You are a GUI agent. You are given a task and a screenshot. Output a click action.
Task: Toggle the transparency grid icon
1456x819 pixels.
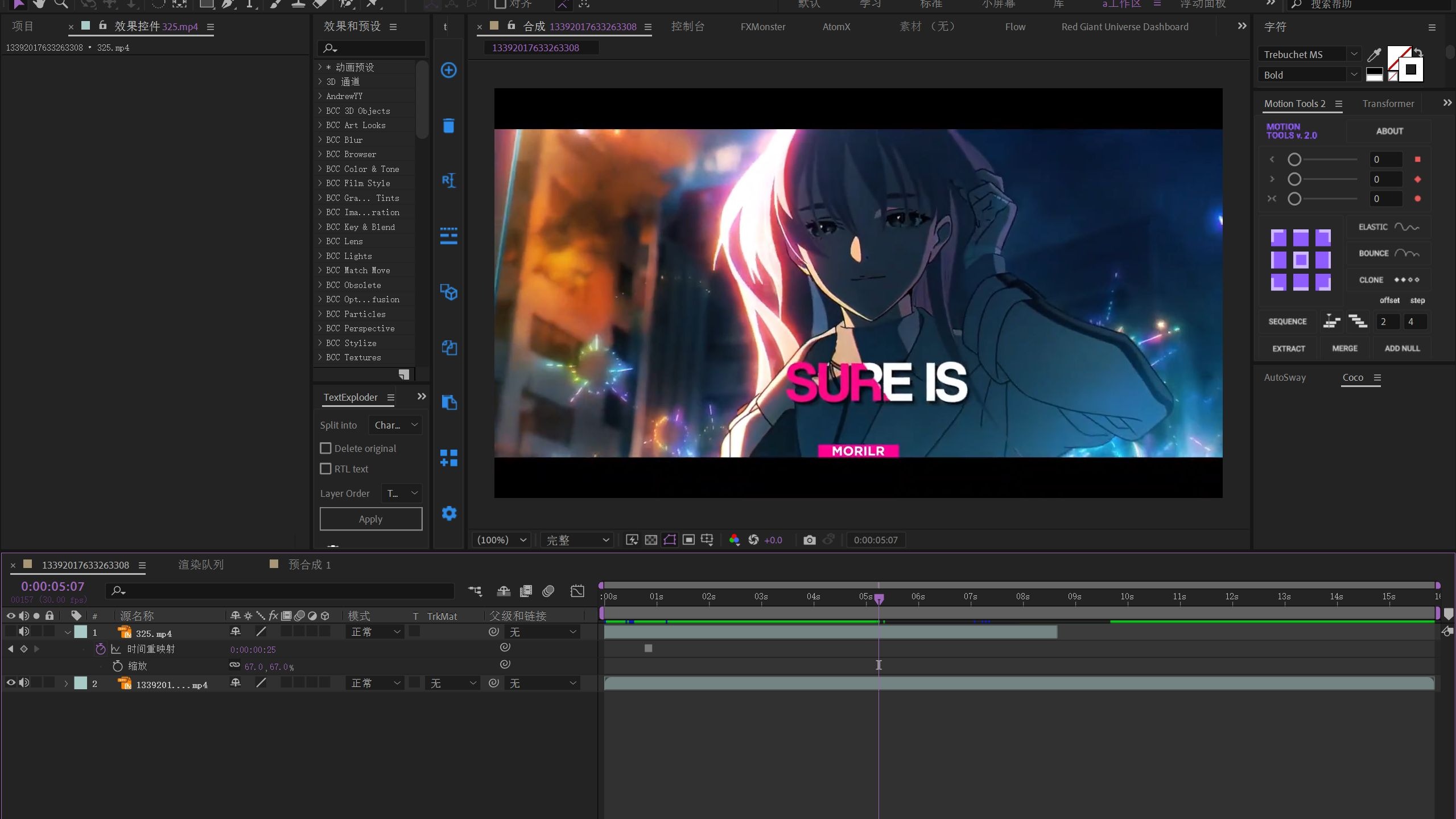click(651, 540)
